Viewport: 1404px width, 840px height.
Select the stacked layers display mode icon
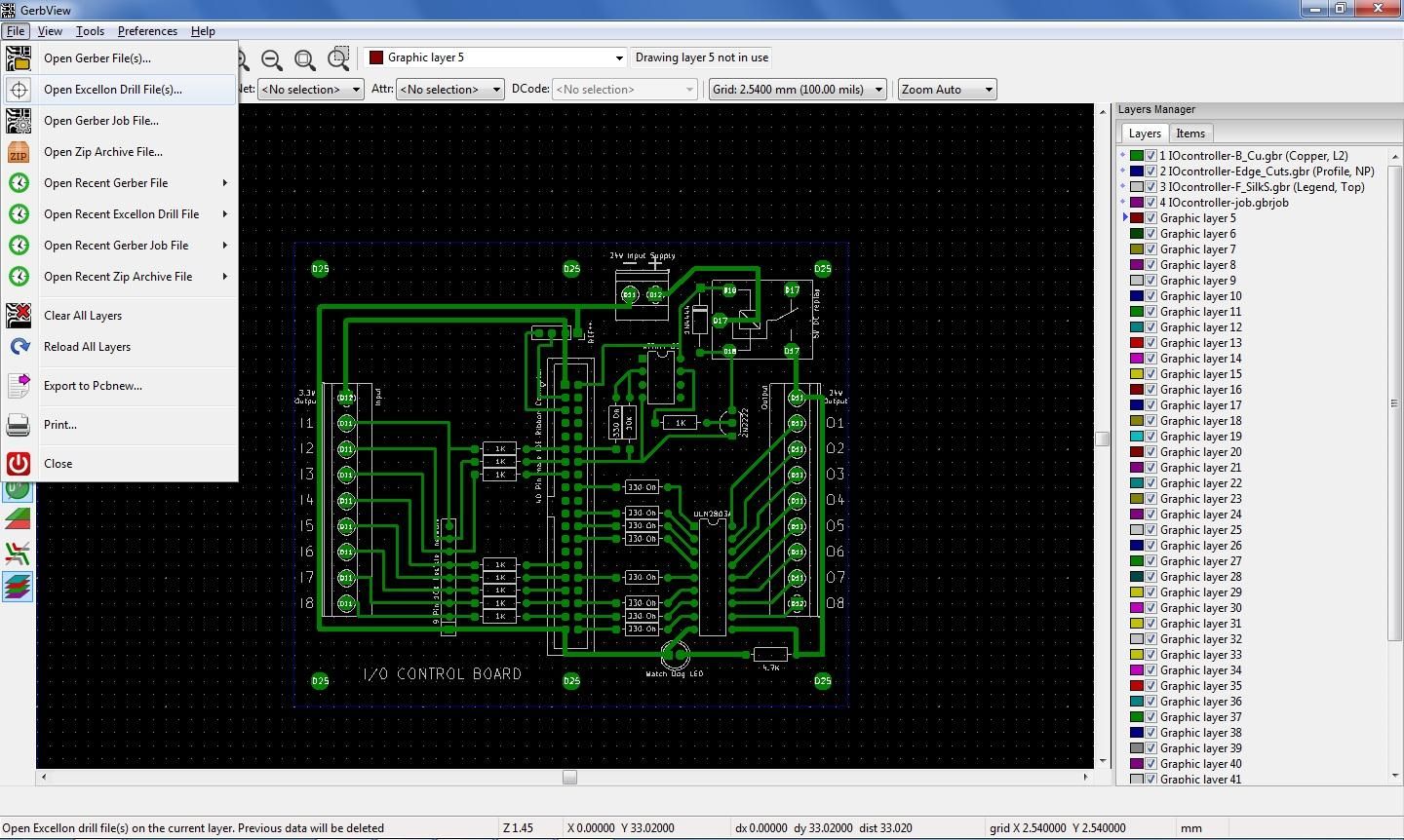(18, 586)
